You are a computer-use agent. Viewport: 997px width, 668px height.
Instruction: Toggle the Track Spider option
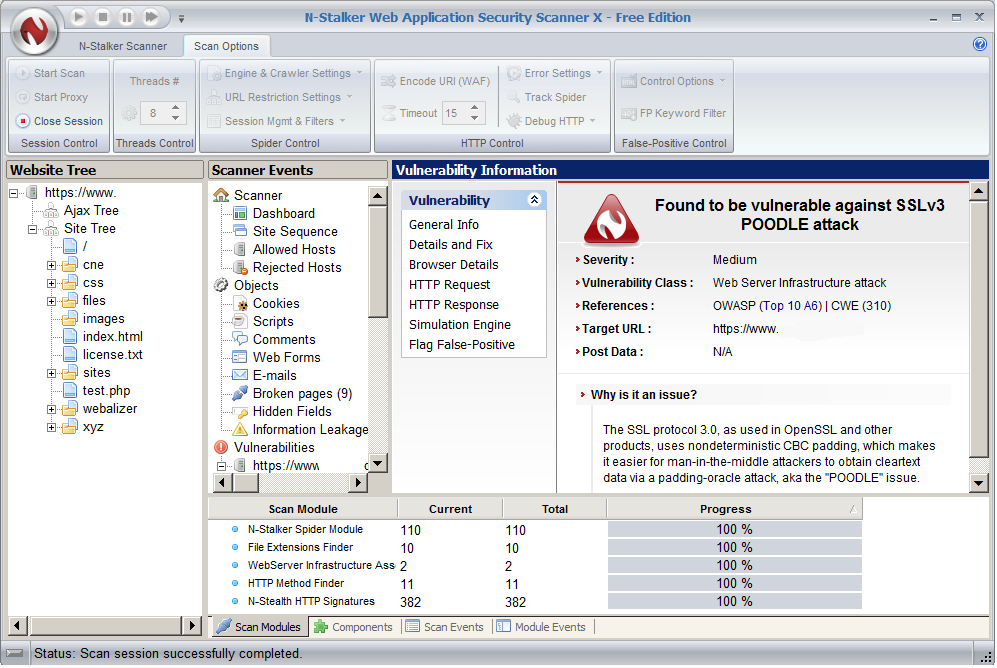coord(546,97)
